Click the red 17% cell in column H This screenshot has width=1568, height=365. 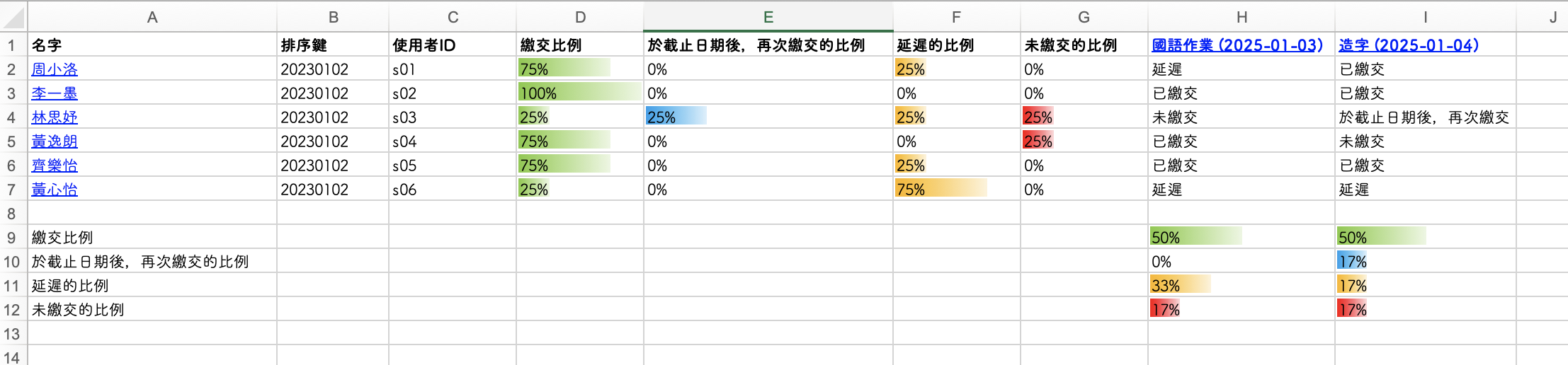click(x=1241, y=310)
